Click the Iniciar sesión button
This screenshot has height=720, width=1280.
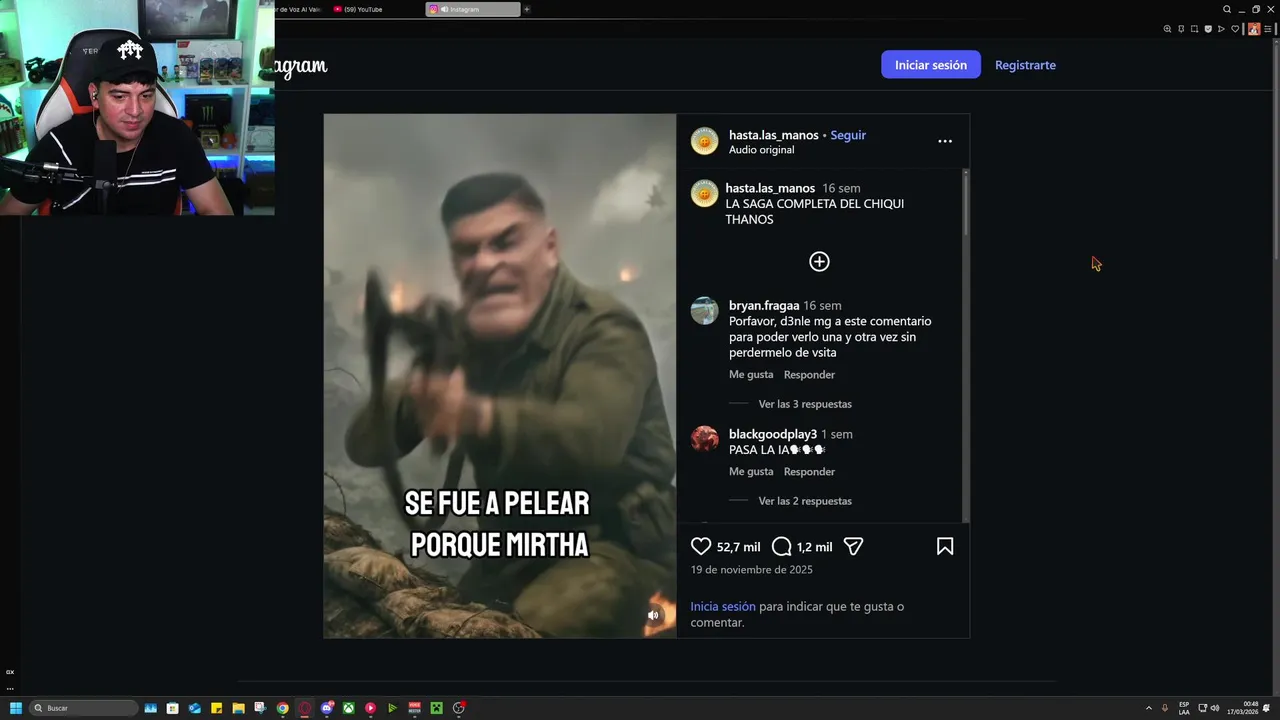coord(931,65)
